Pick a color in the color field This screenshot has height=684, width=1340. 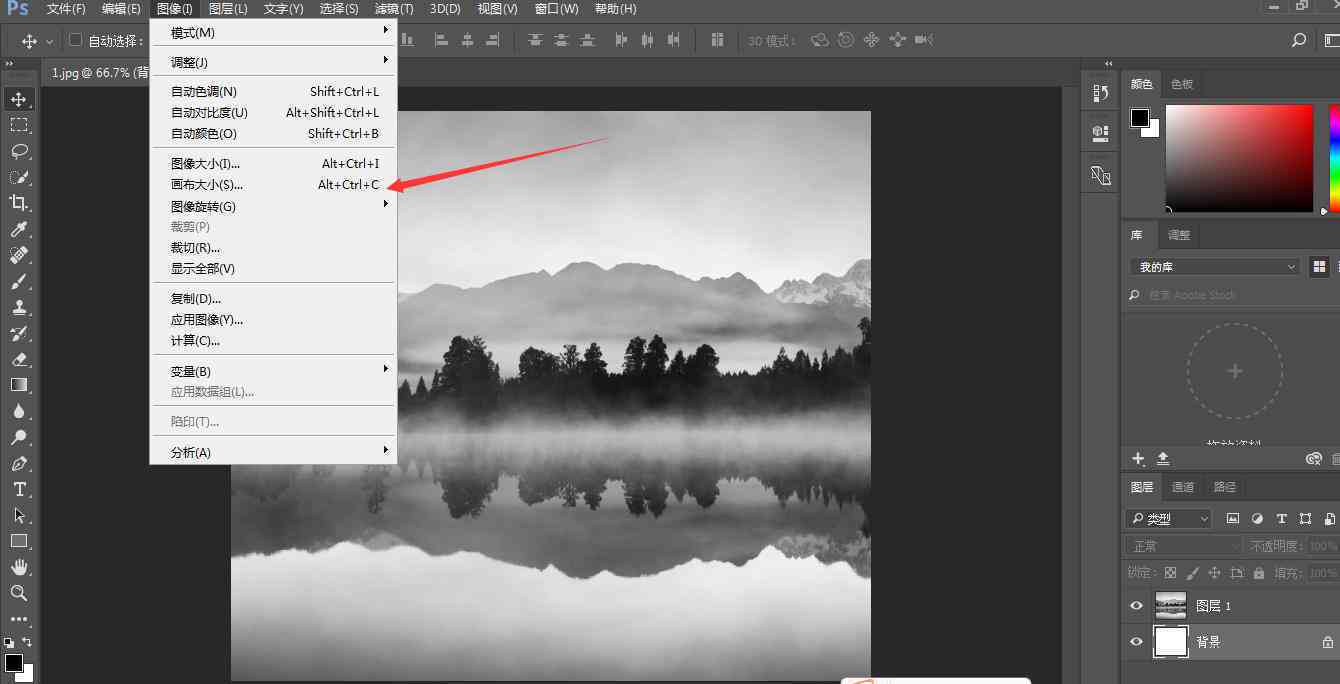(x=1239, y=158)
